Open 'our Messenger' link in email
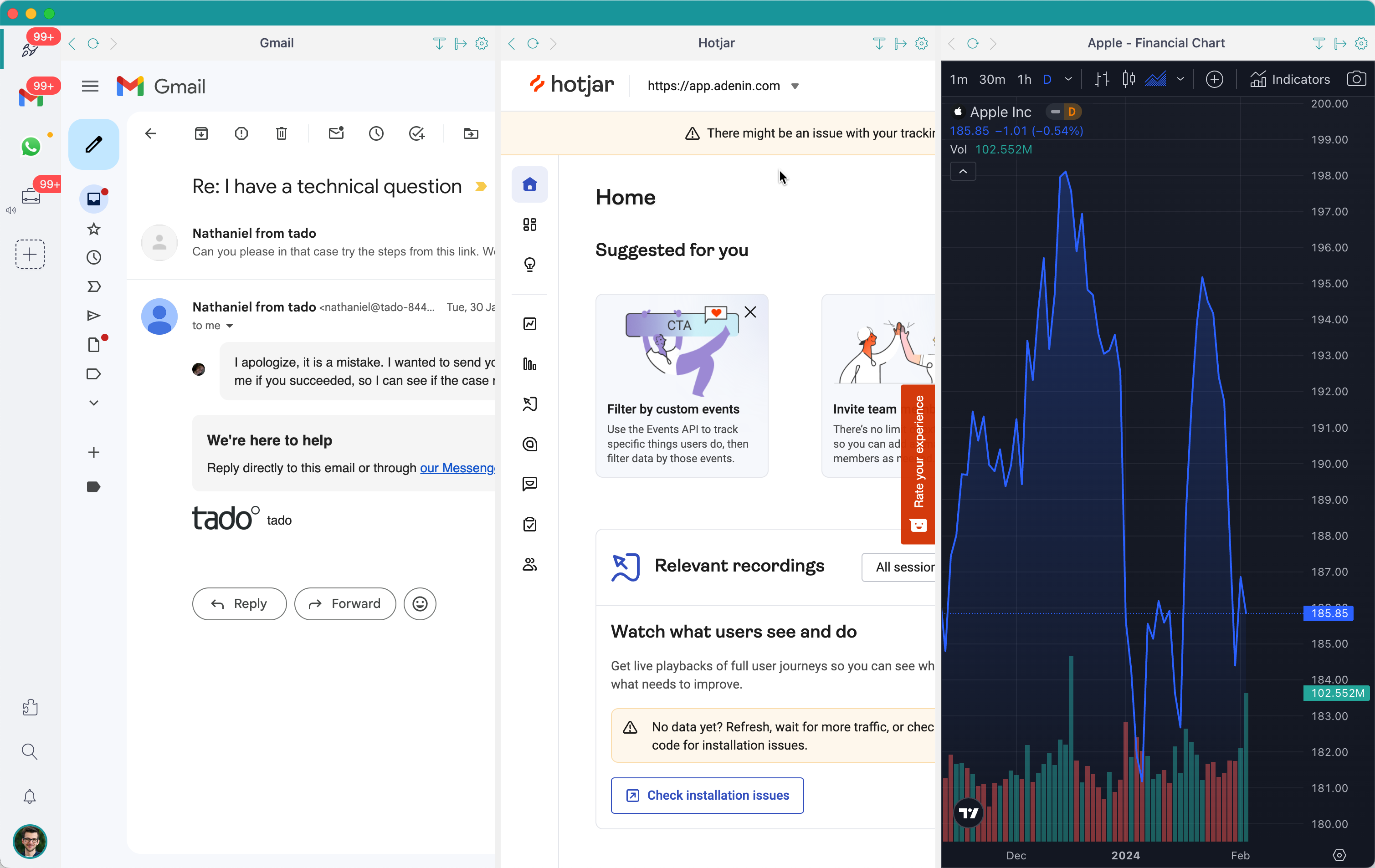 [x=457, y=468]
